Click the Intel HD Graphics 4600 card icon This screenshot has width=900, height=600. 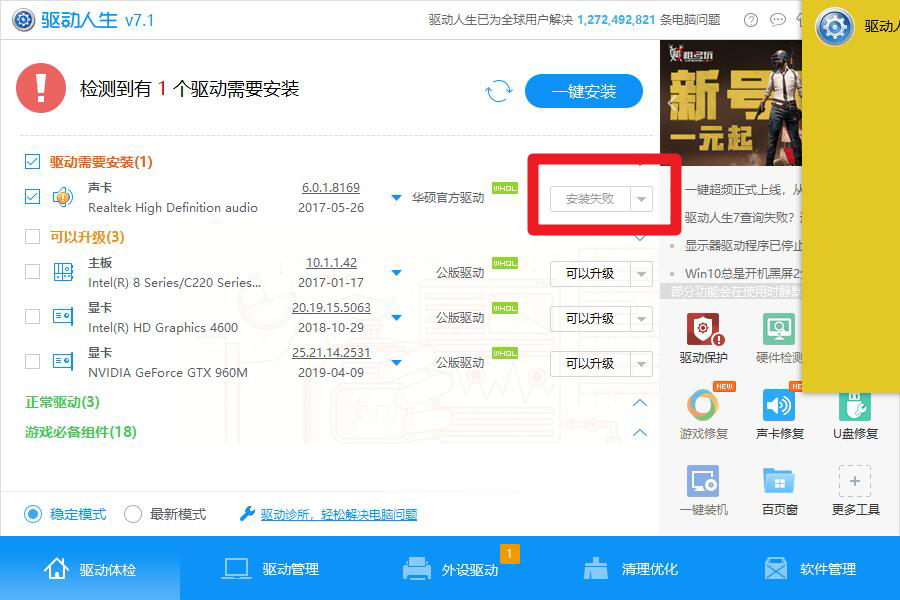(x=63, y=316)
